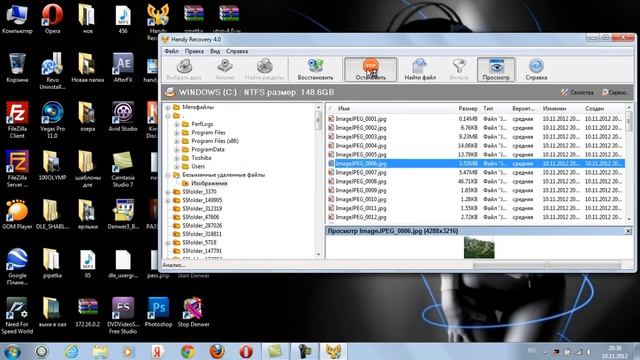Expand the PerfLogs folder node
This screenshot has width=640, height=360.
point(177,124)
